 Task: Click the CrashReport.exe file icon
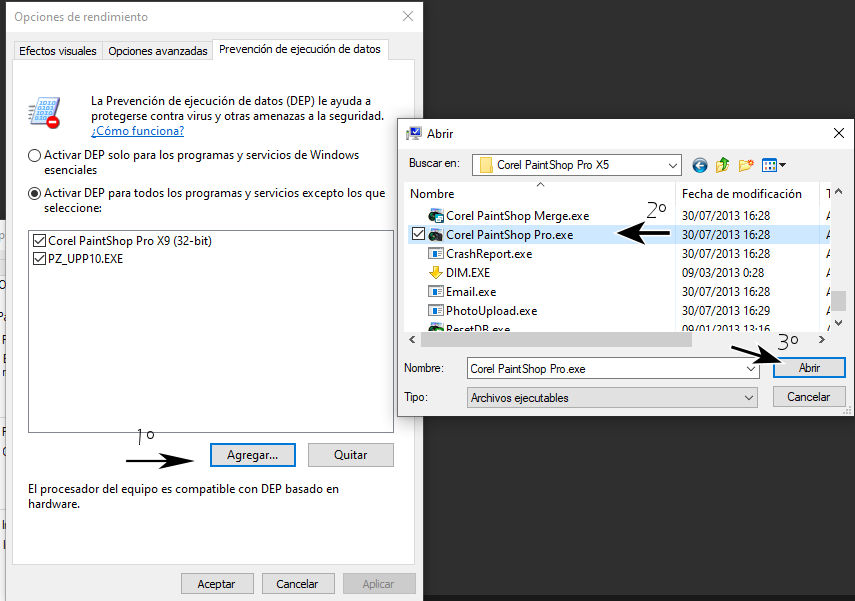tap(436, 254)
